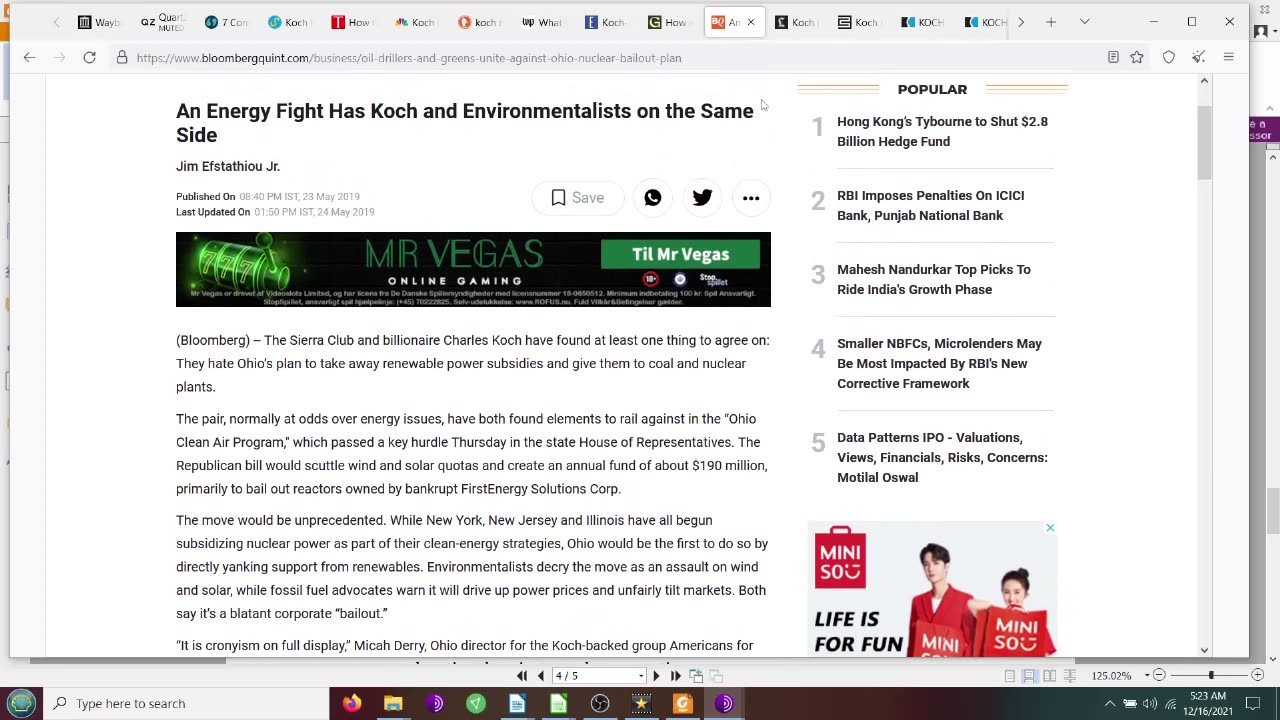Open RBI Imposes Penalties on ICICI story
Viewport: 1280px width, 720px height.
coord(930,205)
